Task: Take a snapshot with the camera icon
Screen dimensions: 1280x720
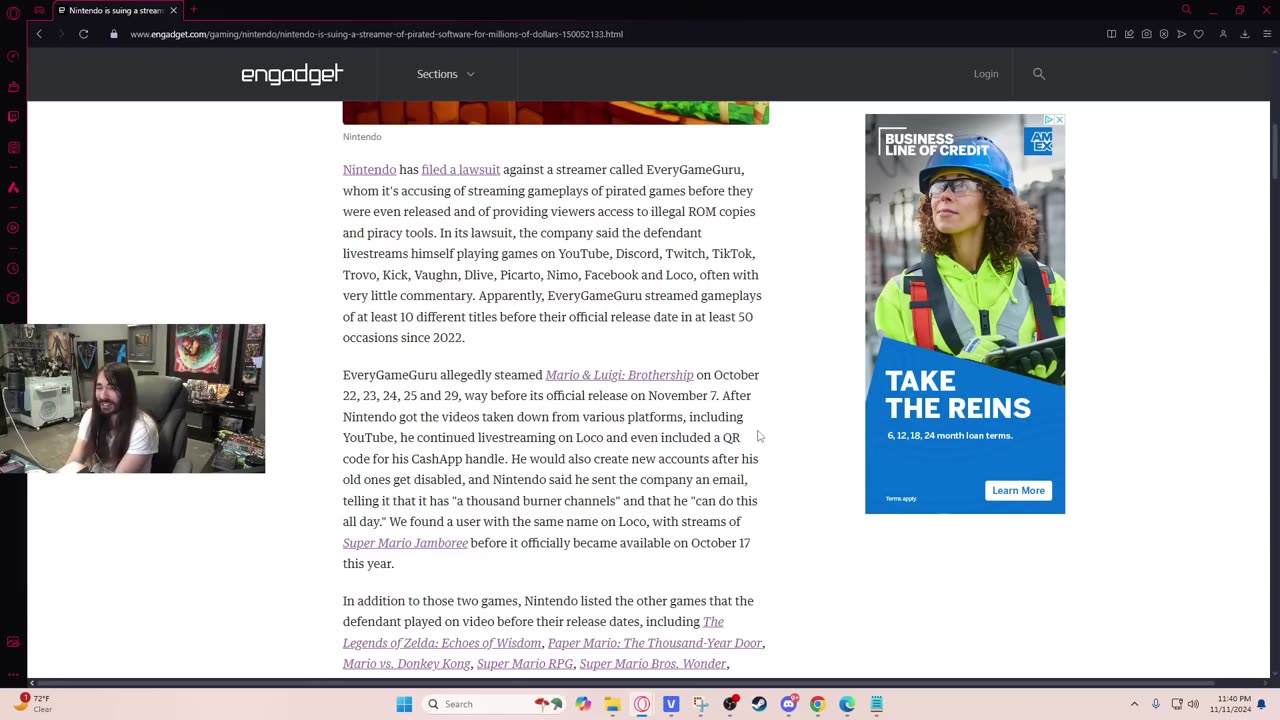Action: click(1147, 34)
